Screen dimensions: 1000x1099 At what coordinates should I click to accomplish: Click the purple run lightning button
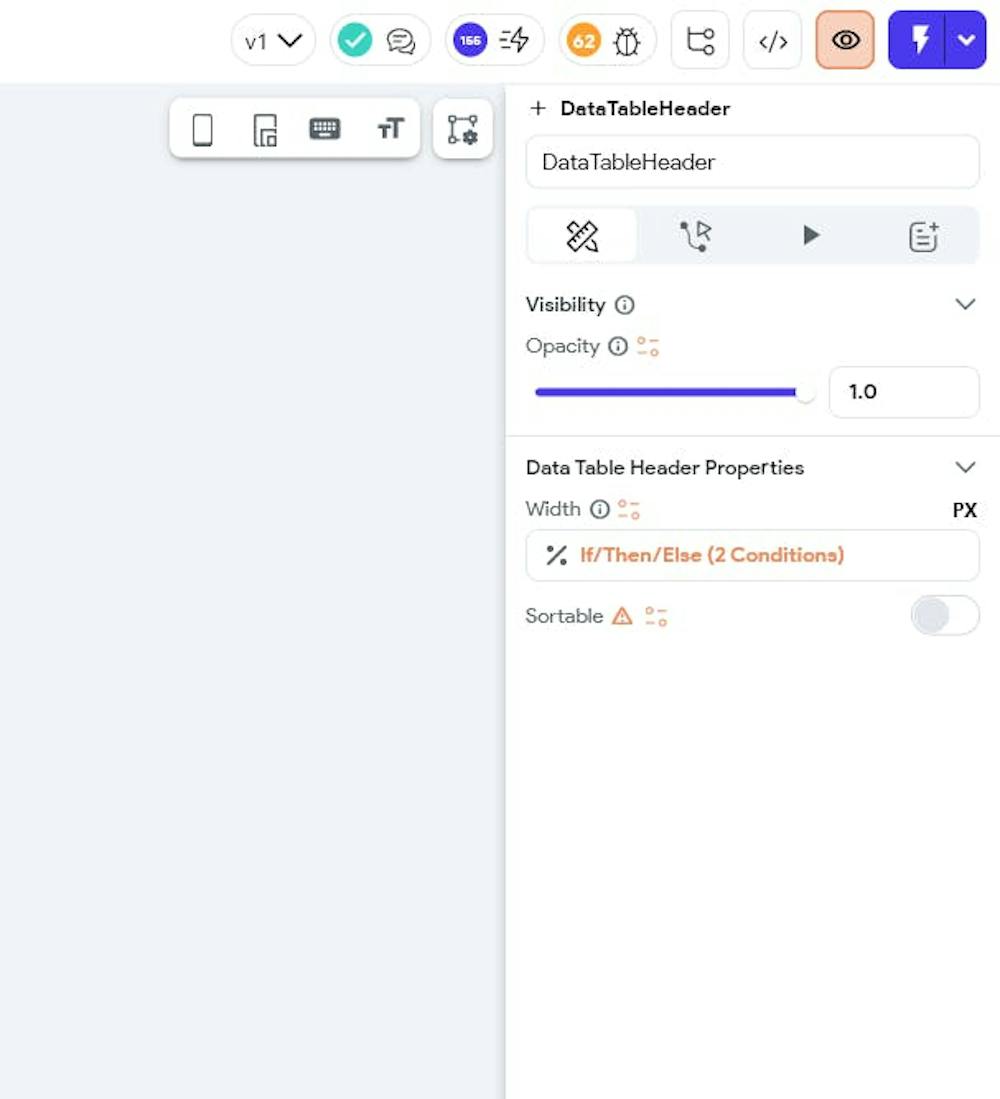coord(922,40)
